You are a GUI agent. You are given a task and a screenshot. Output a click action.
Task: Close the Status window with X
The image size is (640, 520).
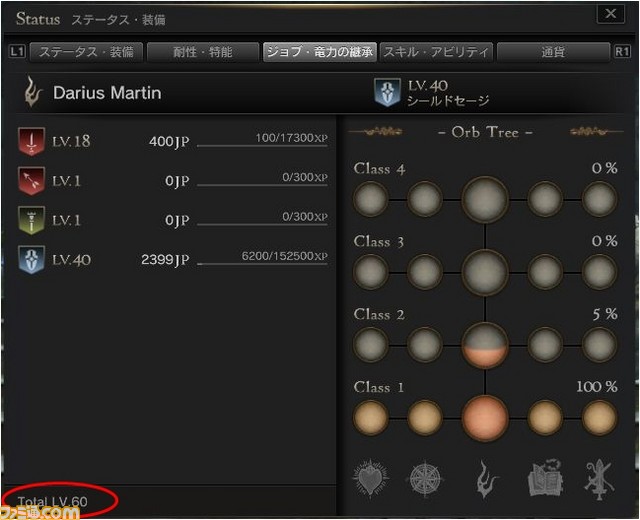(x=611, y=14)
